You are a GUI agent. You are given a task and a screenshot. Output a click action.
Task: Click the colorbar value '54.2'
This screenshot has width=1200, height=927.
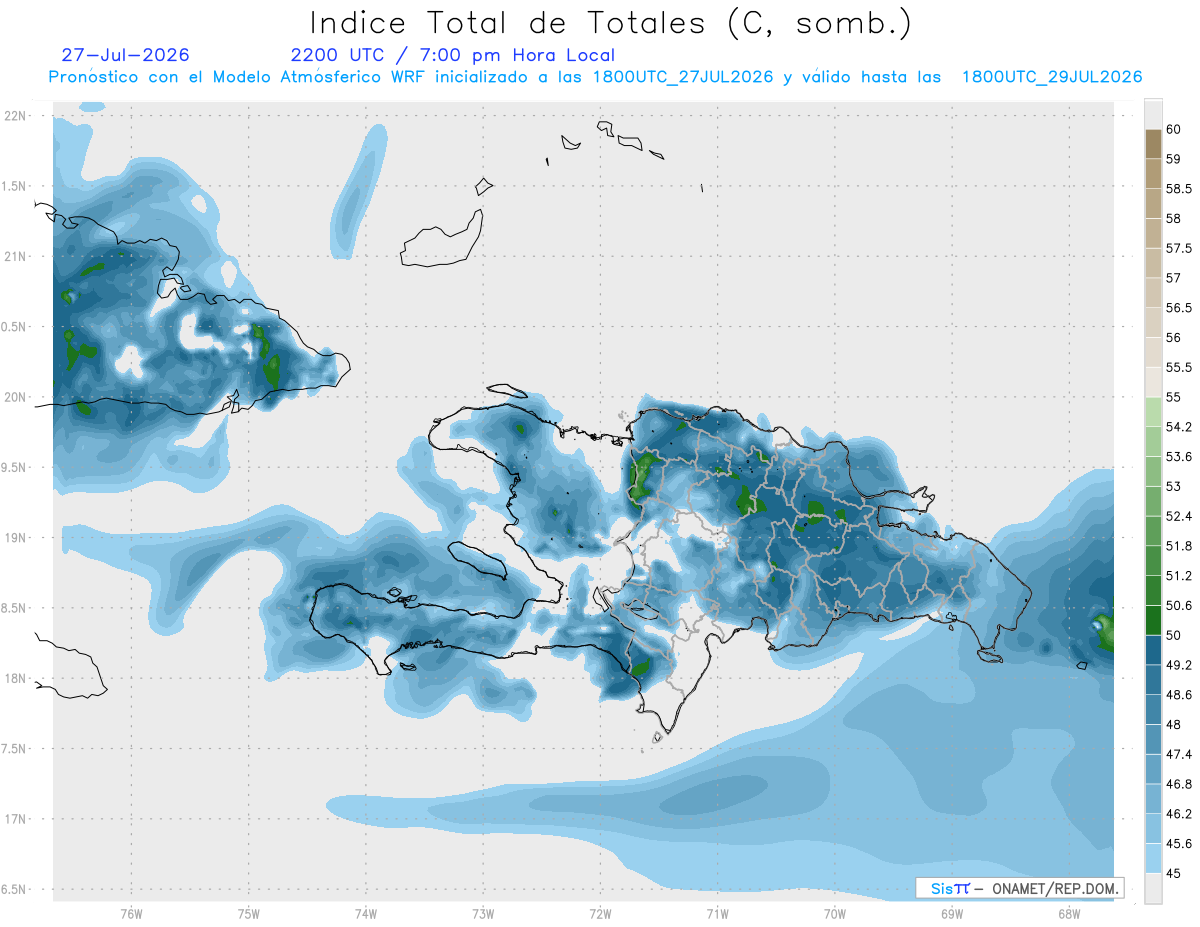click(x=1178, y=427)
